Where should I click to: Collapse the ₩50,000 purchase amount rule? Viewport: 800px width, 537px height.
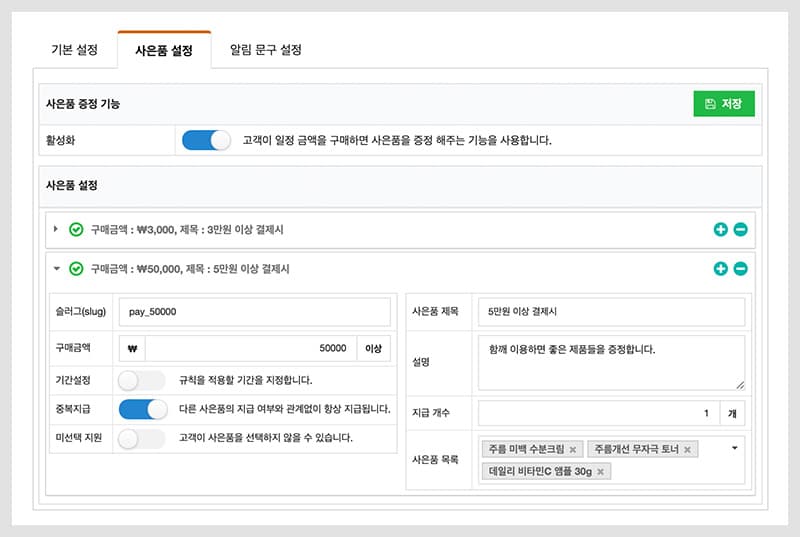56,269
